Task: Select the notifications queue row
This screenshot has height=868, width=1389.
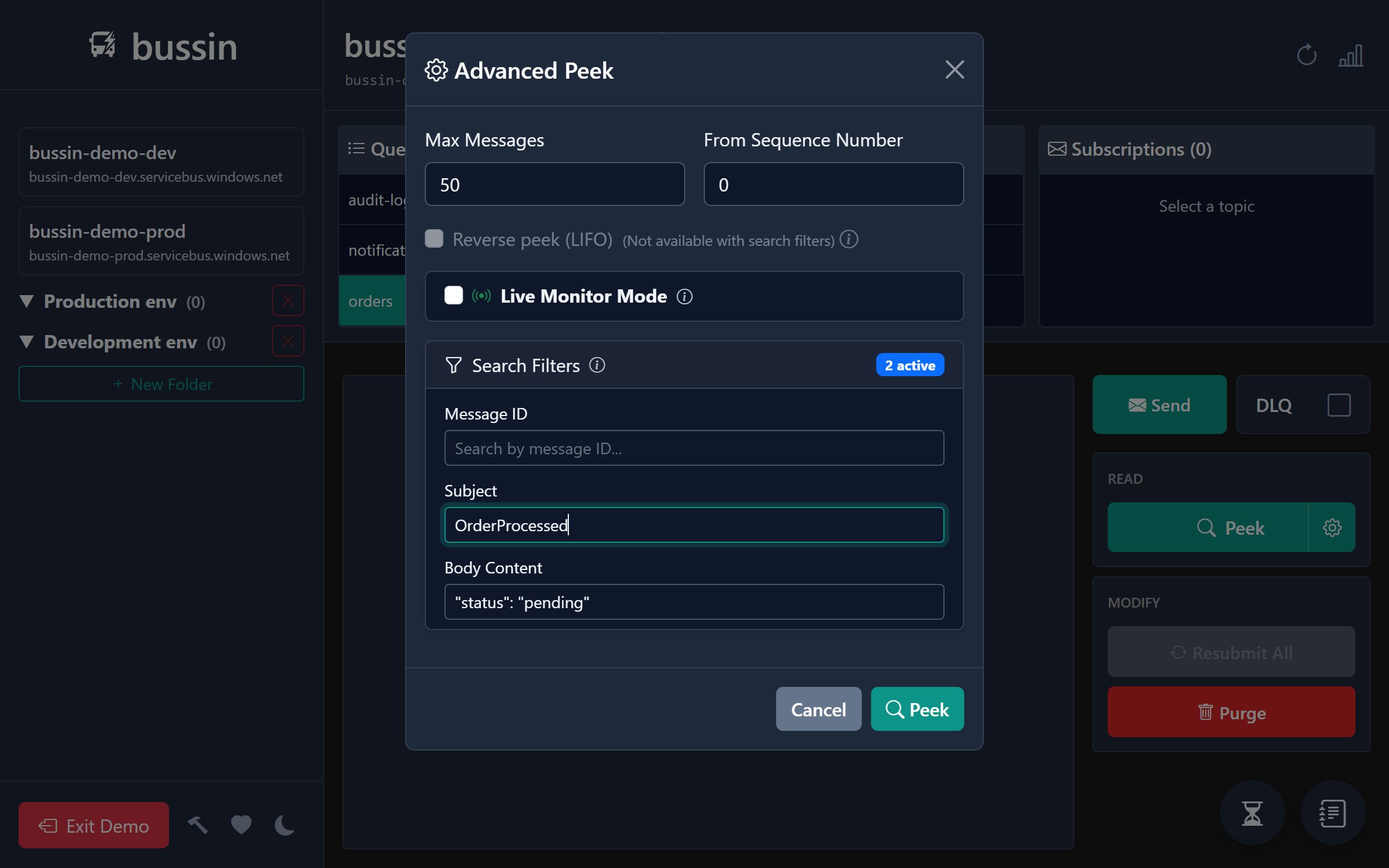Action: click(372, 250)
